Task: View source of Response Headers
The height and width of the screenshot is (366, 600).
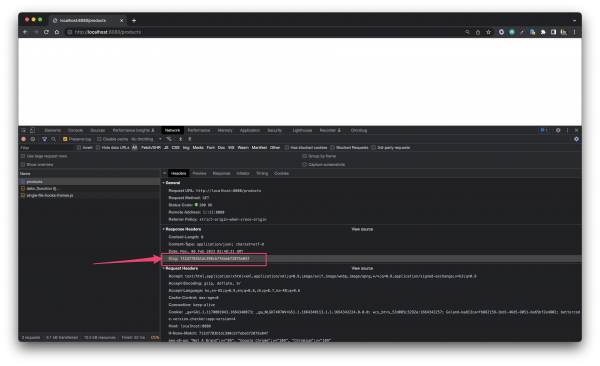Action: tap(362, 229)
